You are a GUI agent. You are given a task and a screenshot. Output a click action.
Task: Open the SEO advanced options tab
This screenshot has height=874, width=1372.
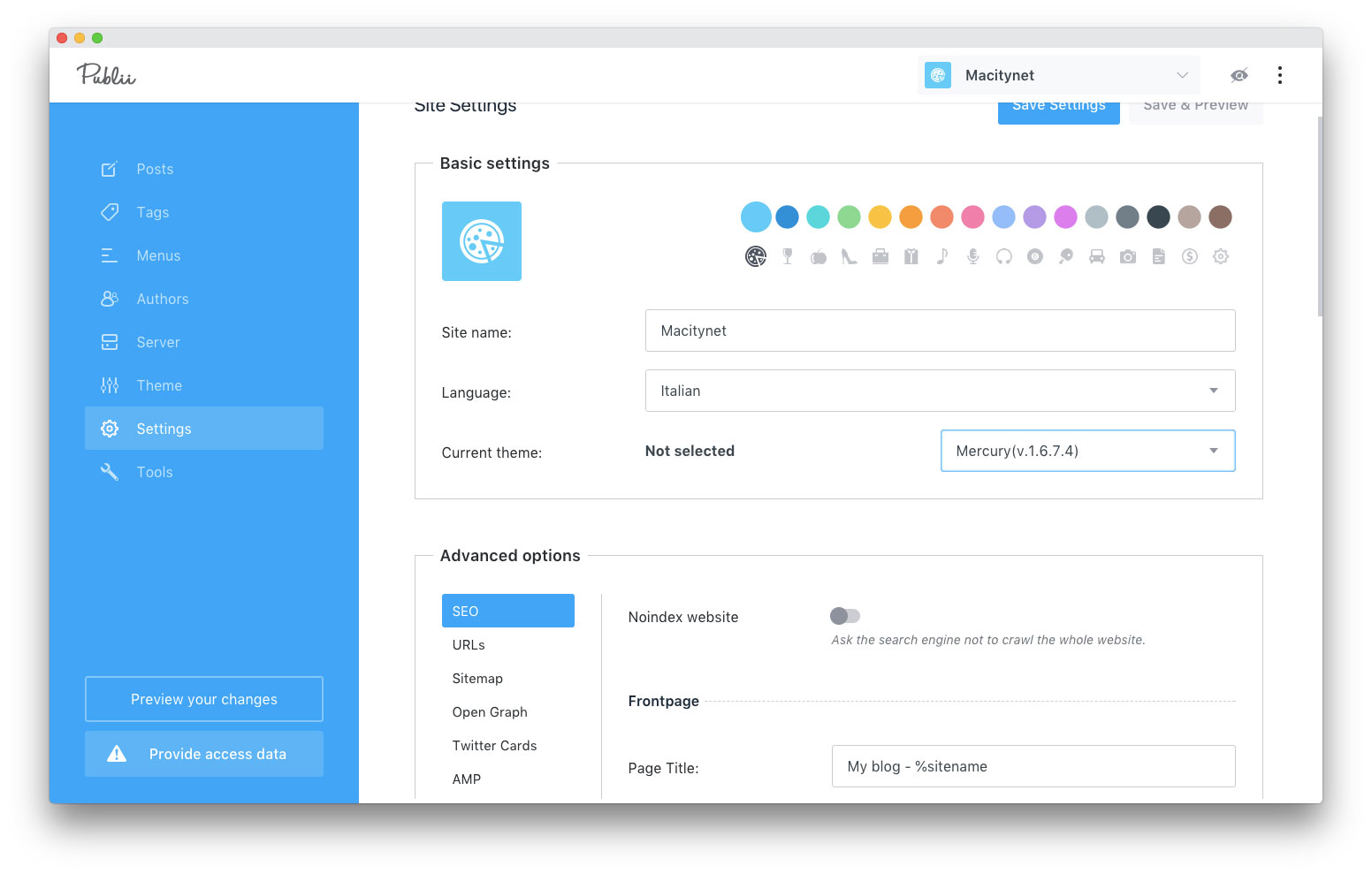click(508, 611)
